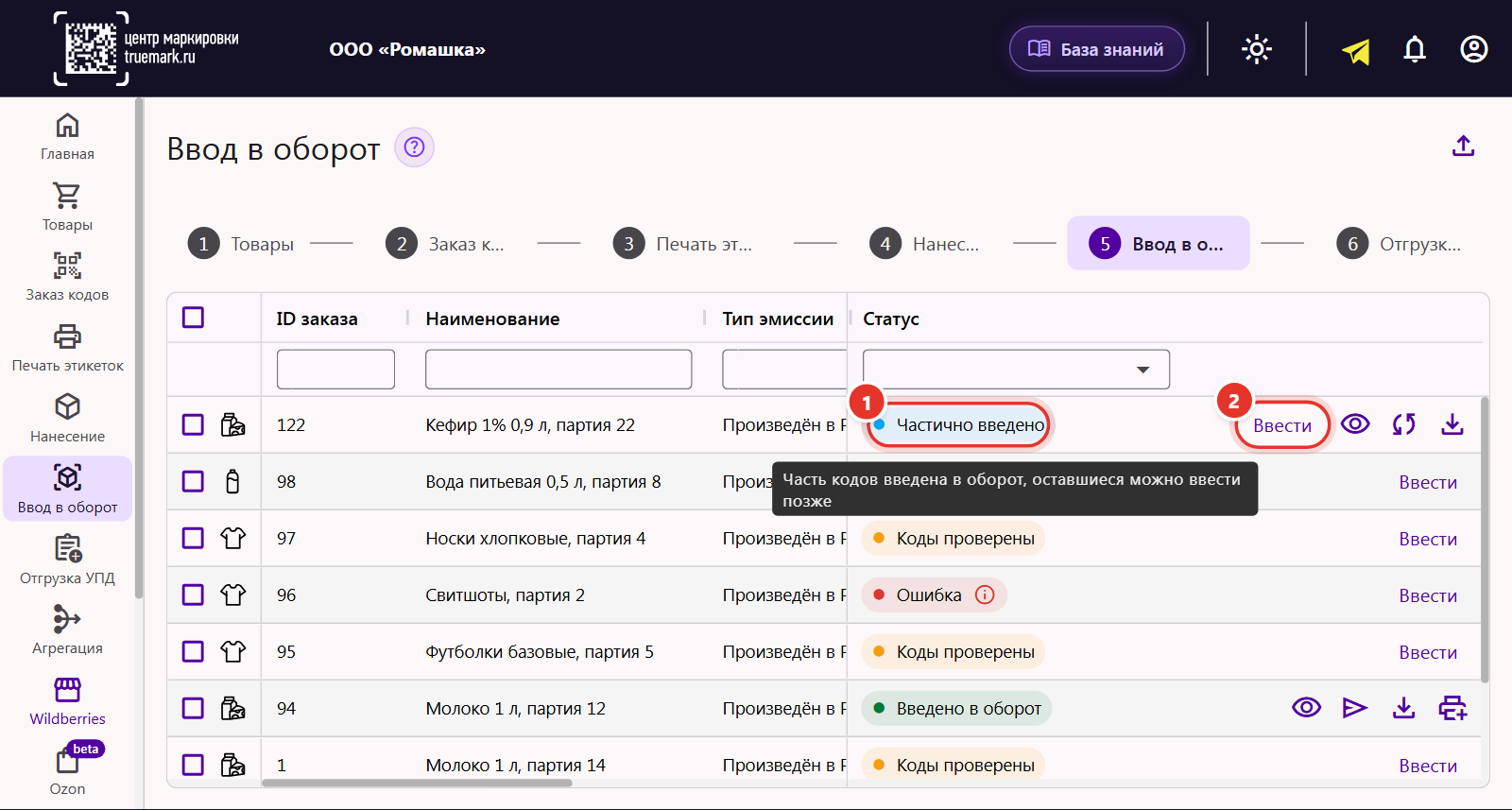Screen dimensions: 1512x810
Task: Open help question mark next to Ввод в оборот
Action: [x=414, y=147]
